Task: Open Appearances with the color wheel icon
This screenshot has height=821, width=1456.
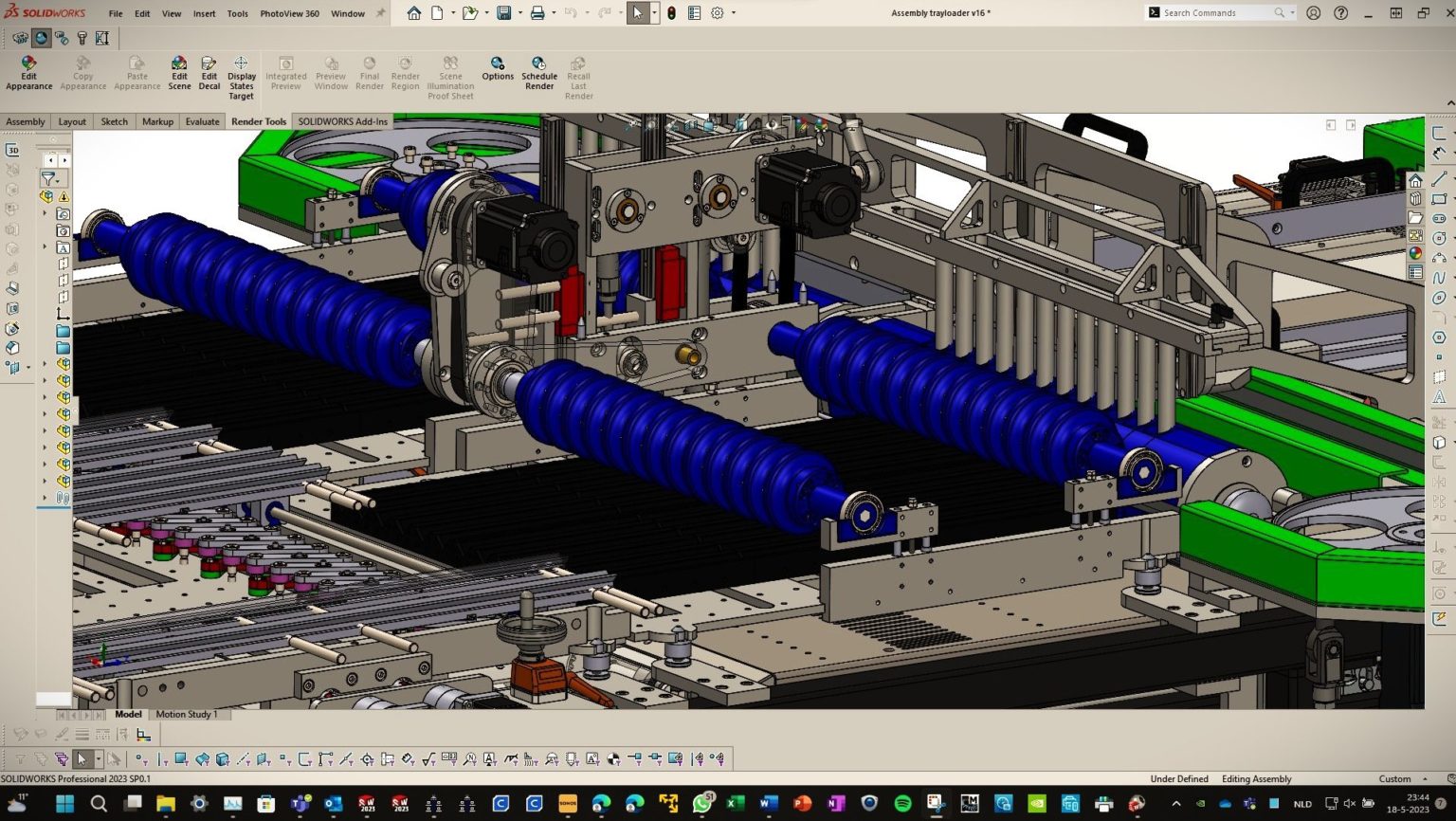Action: tap(1416, 253)
